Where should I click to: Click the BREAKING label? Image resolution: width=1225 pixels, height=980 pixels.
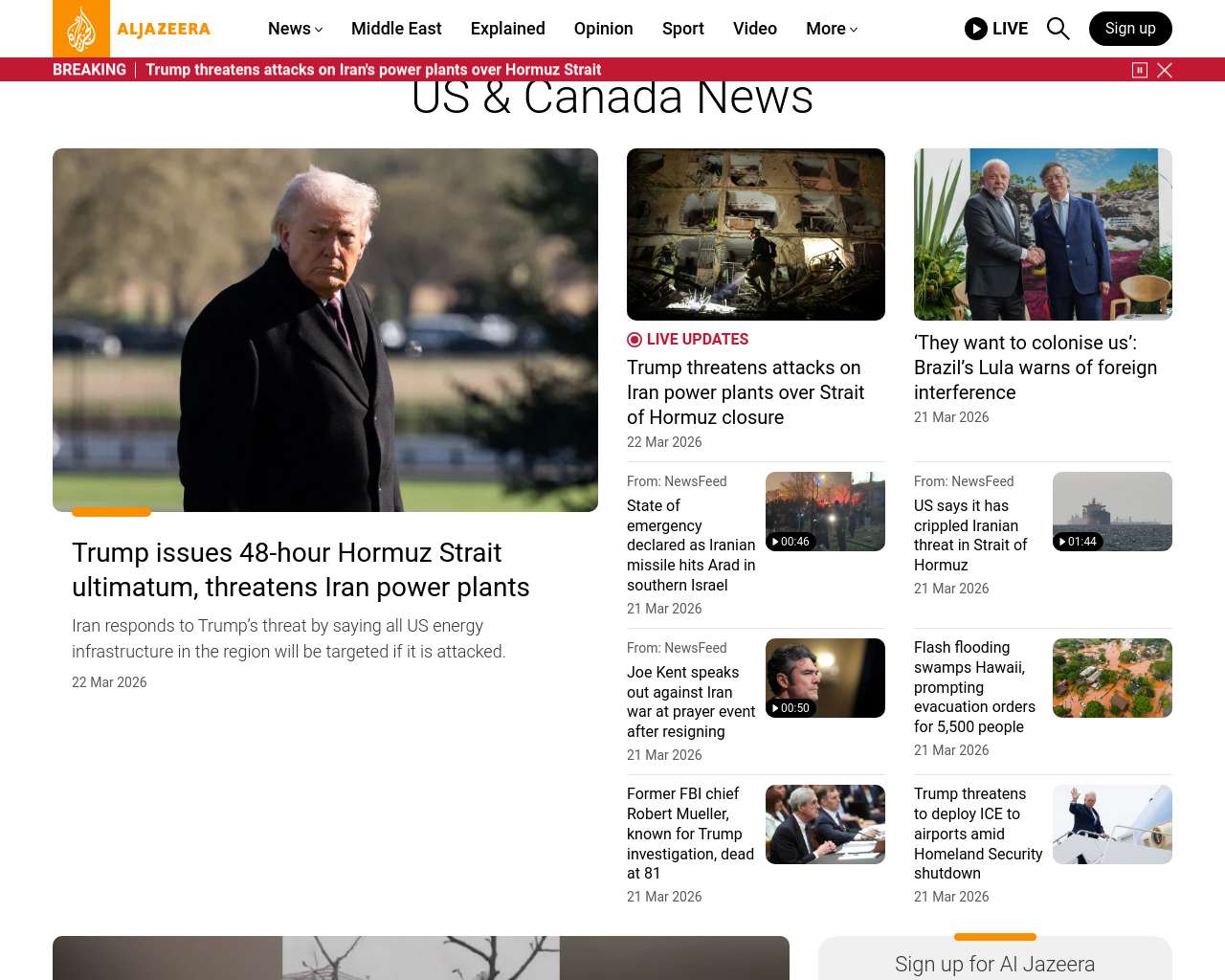tap(89, 70)
